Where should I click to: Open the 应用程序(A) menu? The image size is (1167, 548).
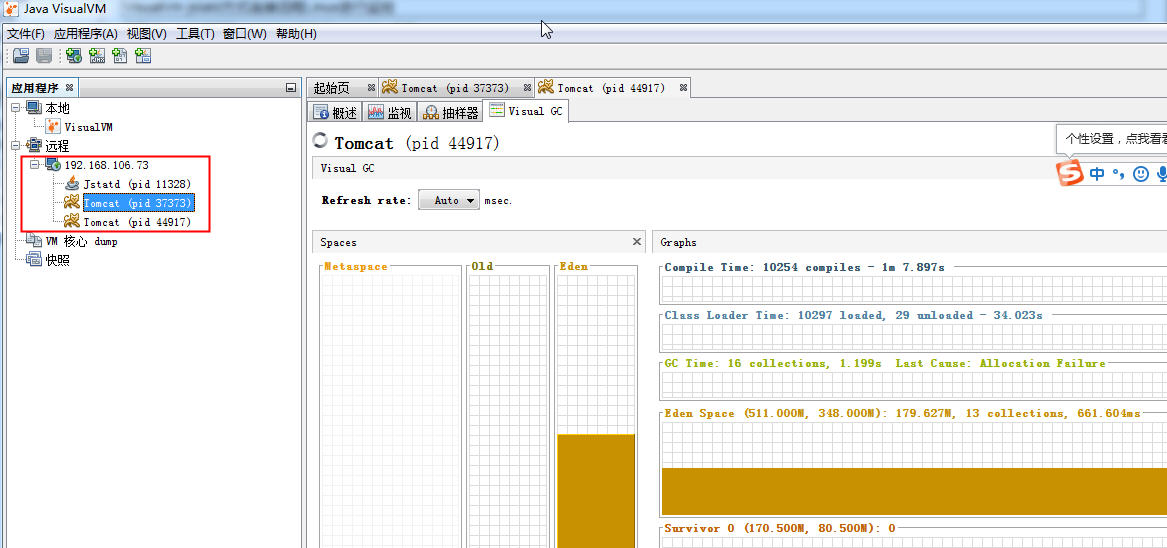point(86,34)
